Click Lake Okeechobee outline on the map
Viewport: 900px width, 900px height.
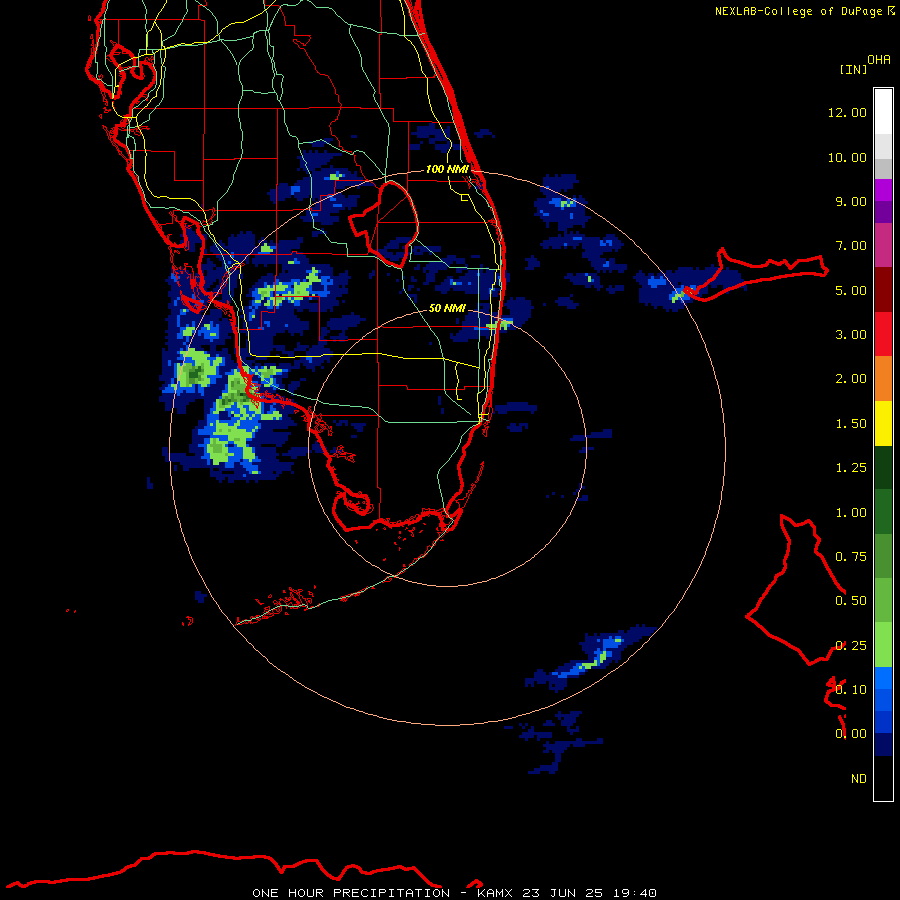384,224
